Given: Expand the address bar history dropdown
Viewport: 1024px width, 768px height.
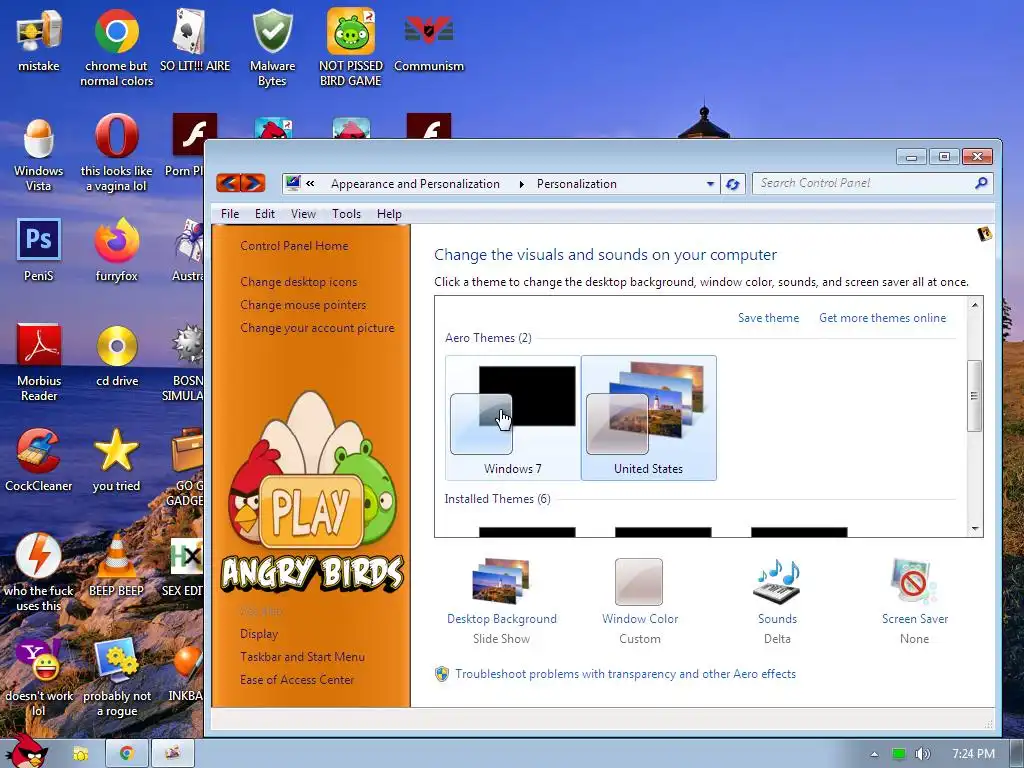Looking at the screenshot, I should click(x=710, y=184).
